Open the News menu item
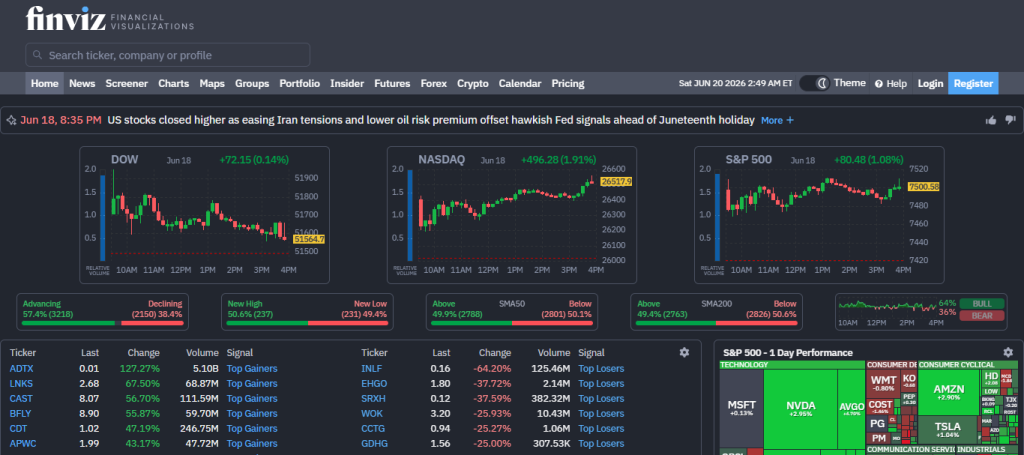 [x=82, y=84]
